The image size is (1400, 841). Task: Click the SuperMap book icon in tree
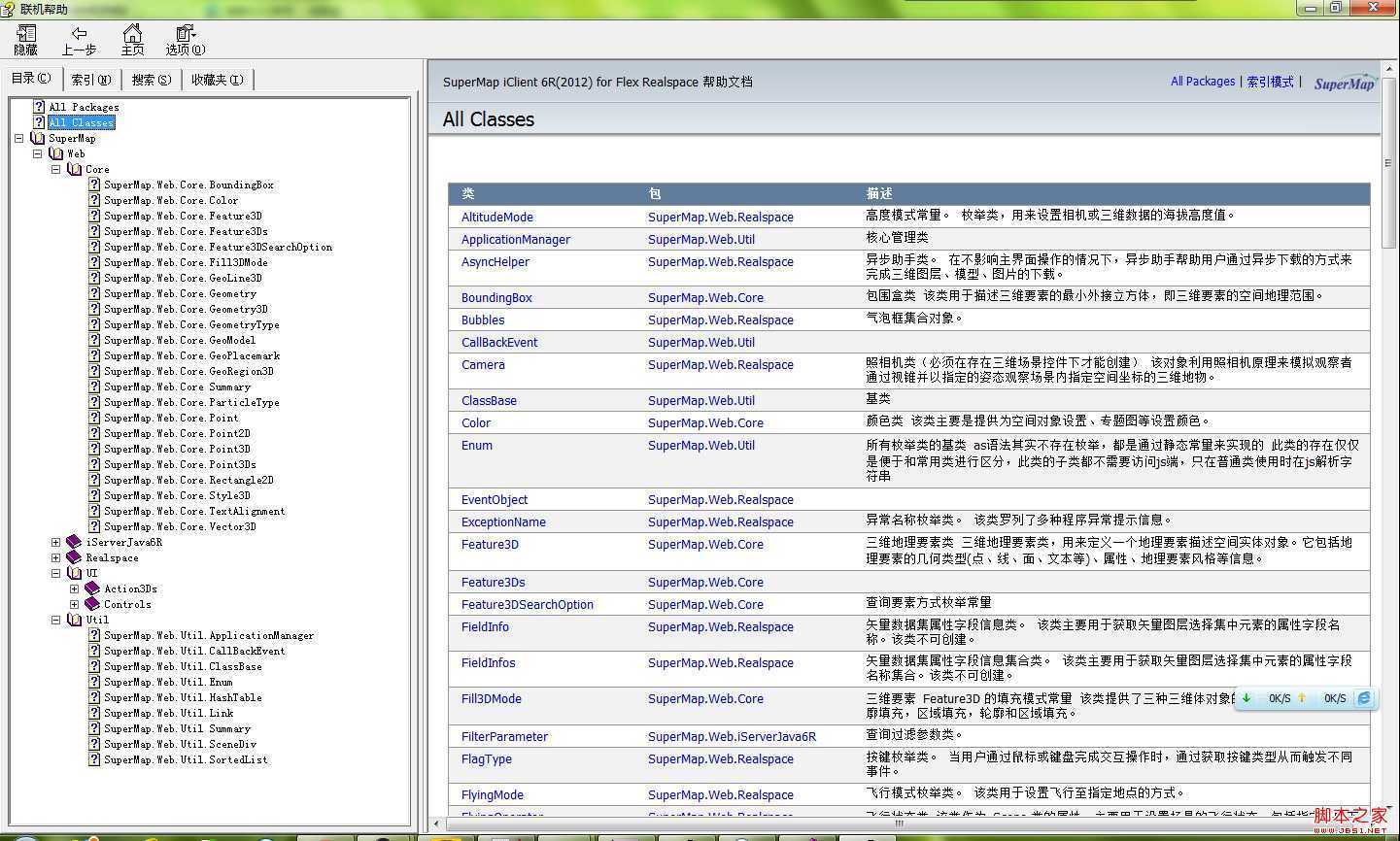coord(38,138)
